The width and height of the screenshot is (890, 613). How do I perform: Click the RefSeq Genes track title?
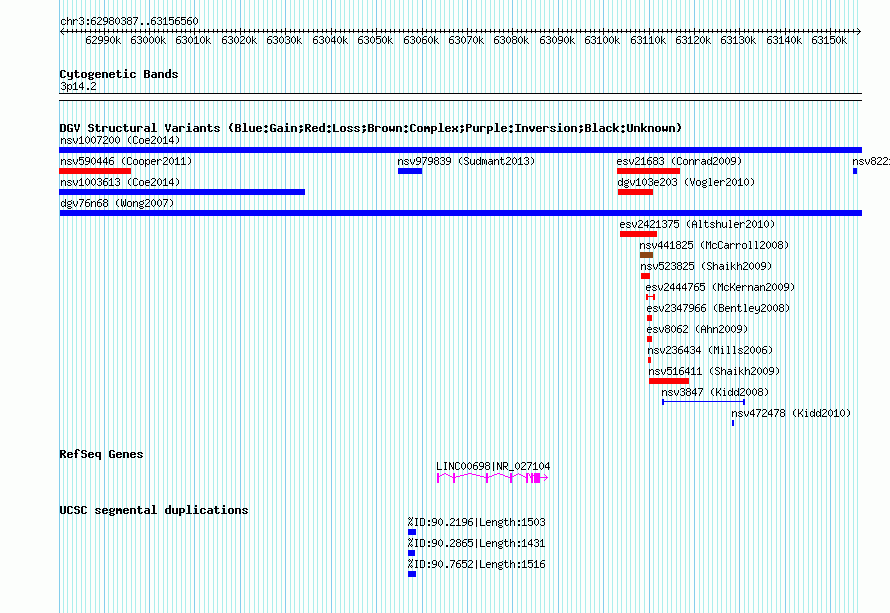point(101,454)
